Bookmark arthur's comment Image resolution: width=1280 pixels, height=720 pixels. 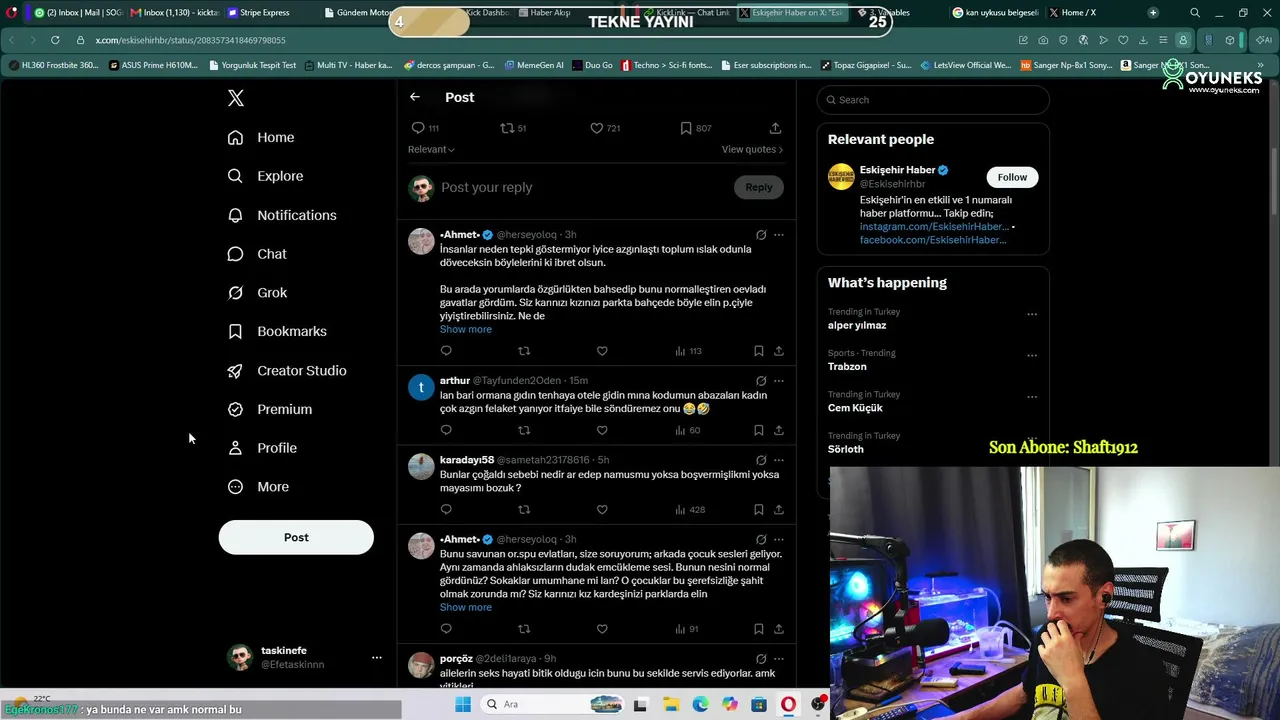759,430
